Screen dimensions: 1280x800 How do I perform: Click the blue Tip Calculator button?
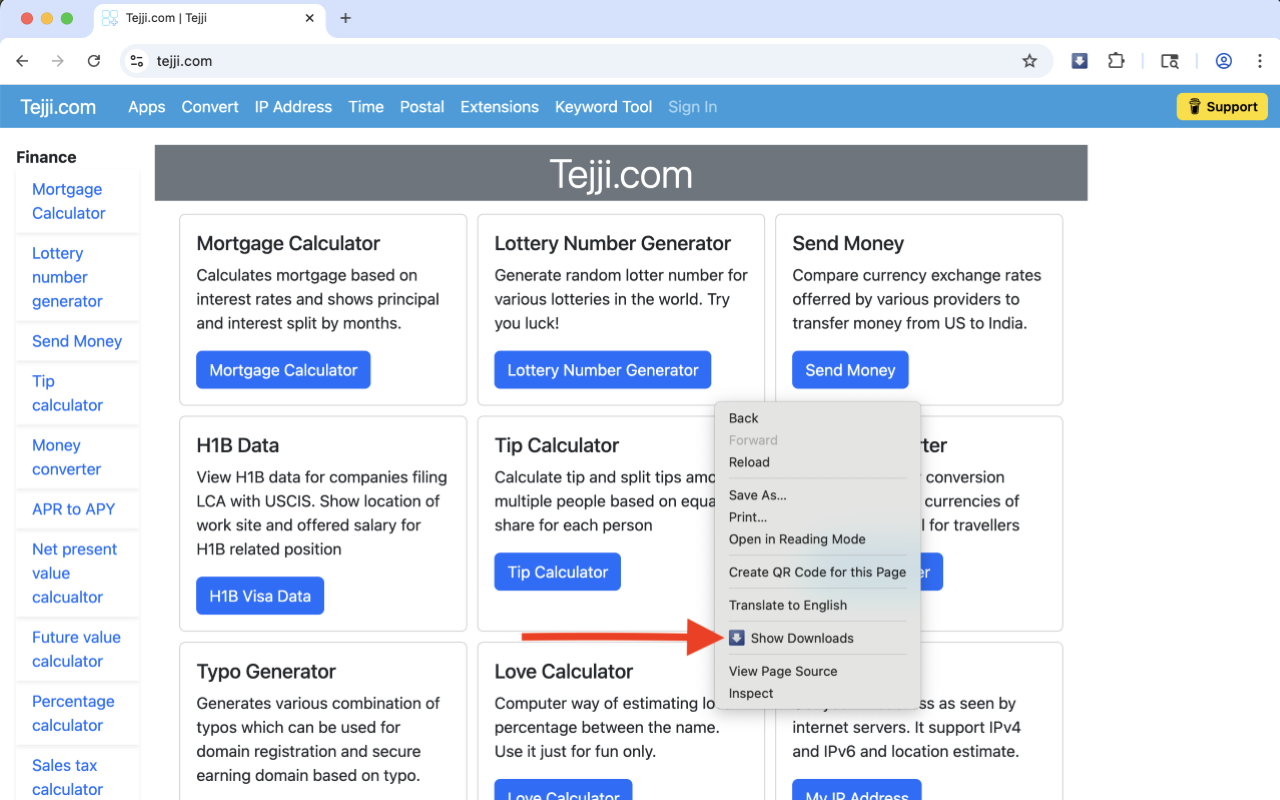click(x=558, y=572)
